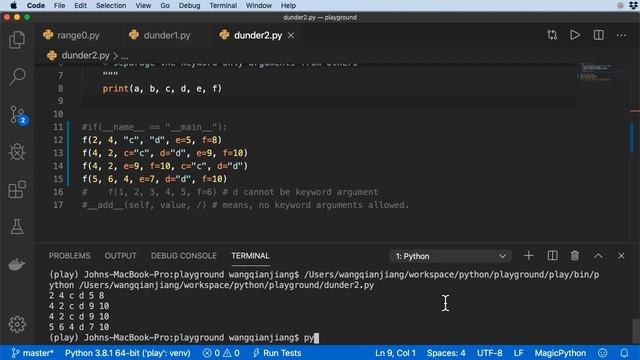The height and width of the screenshot is (360, 640).
Task: Click terminal output line 5 6 4 d 7 10
Action: pyautogui.click(x=79, y=327)
